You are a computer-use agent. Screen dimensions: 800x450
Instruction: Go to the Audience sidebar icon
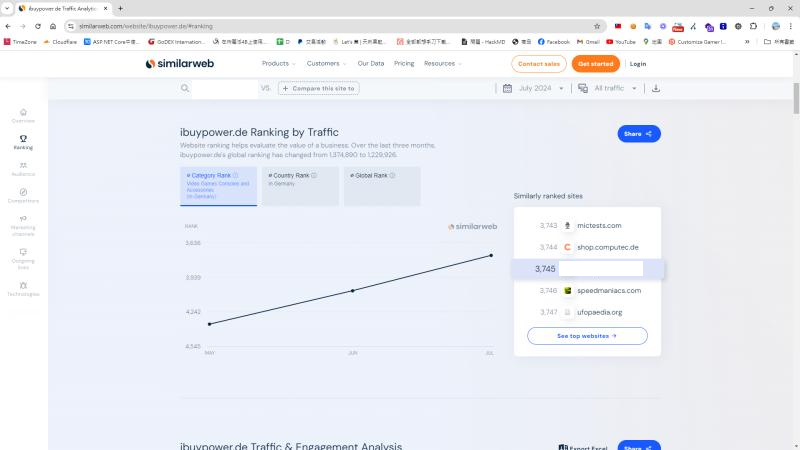[23, 168]
